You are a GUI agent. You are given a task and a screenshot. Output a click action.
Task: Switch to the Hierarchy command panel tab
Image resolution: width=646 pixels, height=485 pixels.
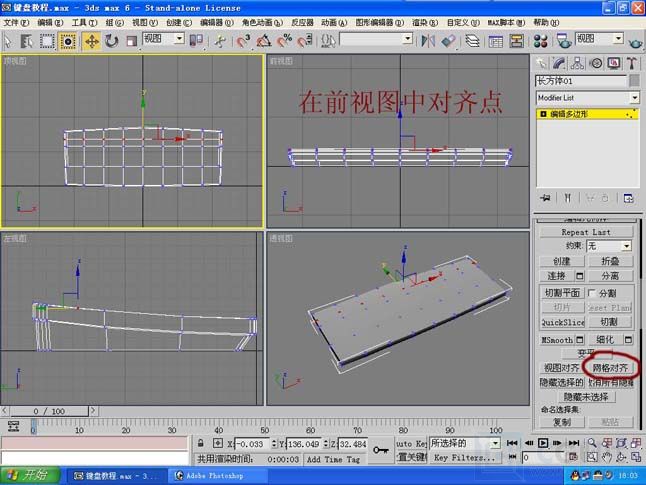(577, 63)
